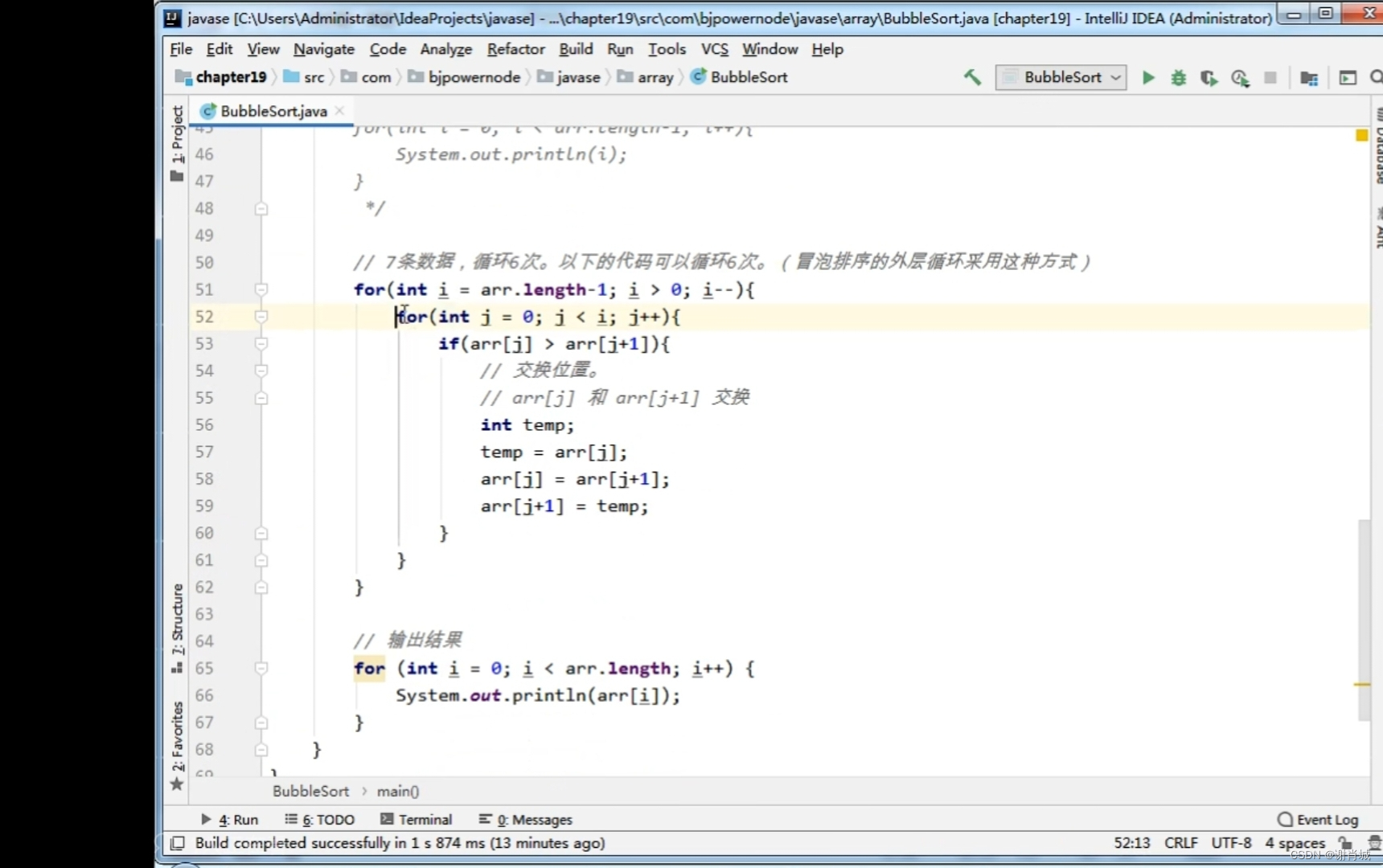Viewport: 1383px width, 868px height.
Task: Start debugging with the green bug icon
Action: pos(1179,78)
